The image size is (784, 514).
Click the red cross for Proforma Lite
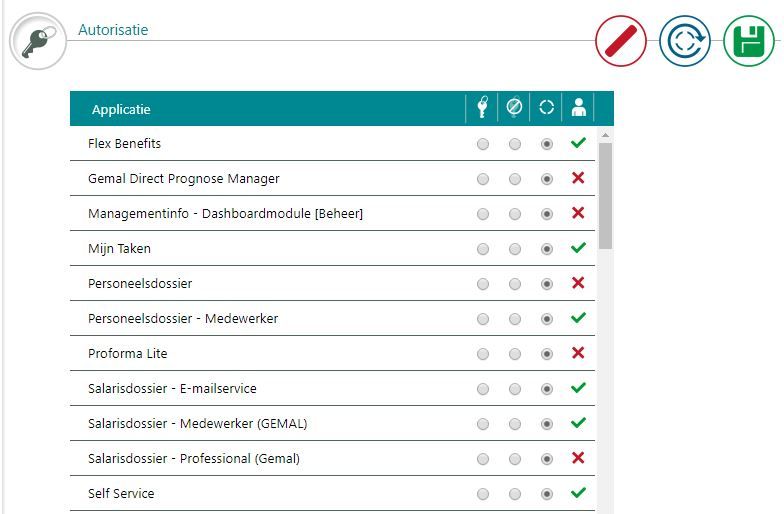click(x=578, y=353)
